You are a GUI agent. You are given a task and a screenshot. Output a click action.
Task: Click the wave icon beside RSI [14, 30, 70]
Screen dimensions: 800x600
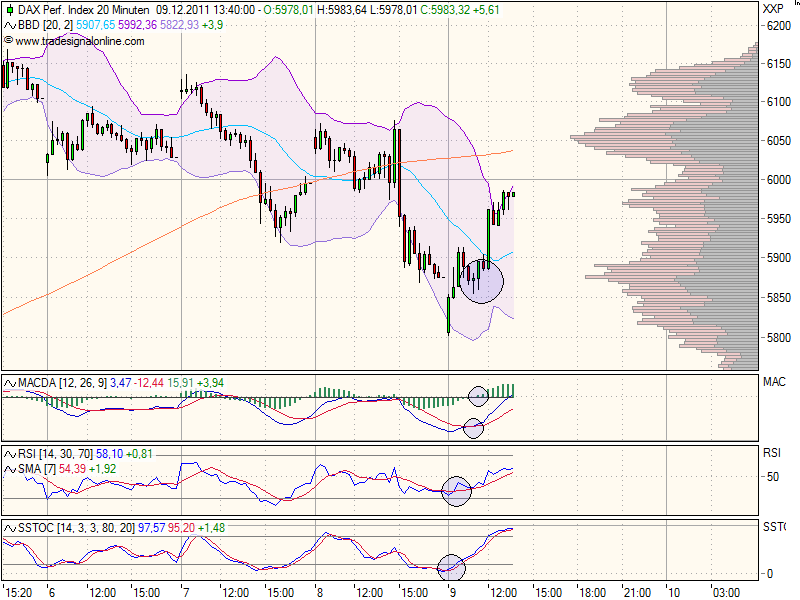pyautogui.click(x=10, y=454)
